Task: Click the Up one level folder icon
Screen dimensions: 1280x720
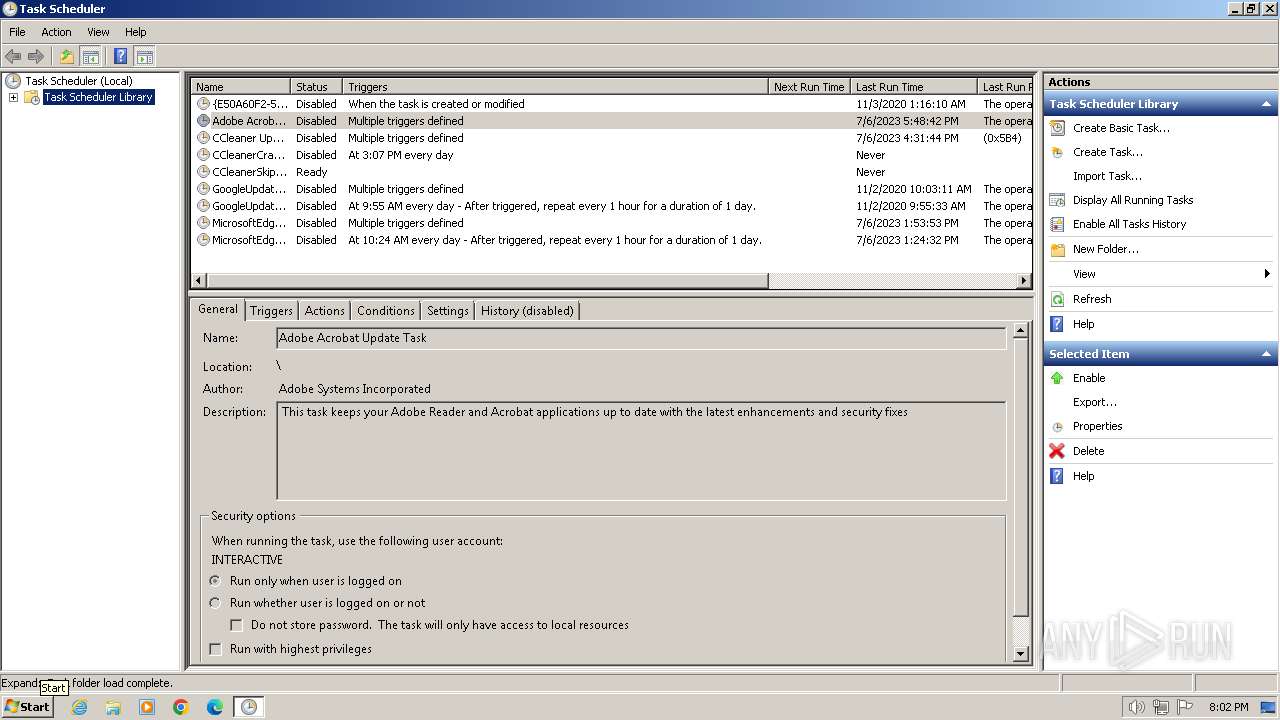Action: pos(67,57)
